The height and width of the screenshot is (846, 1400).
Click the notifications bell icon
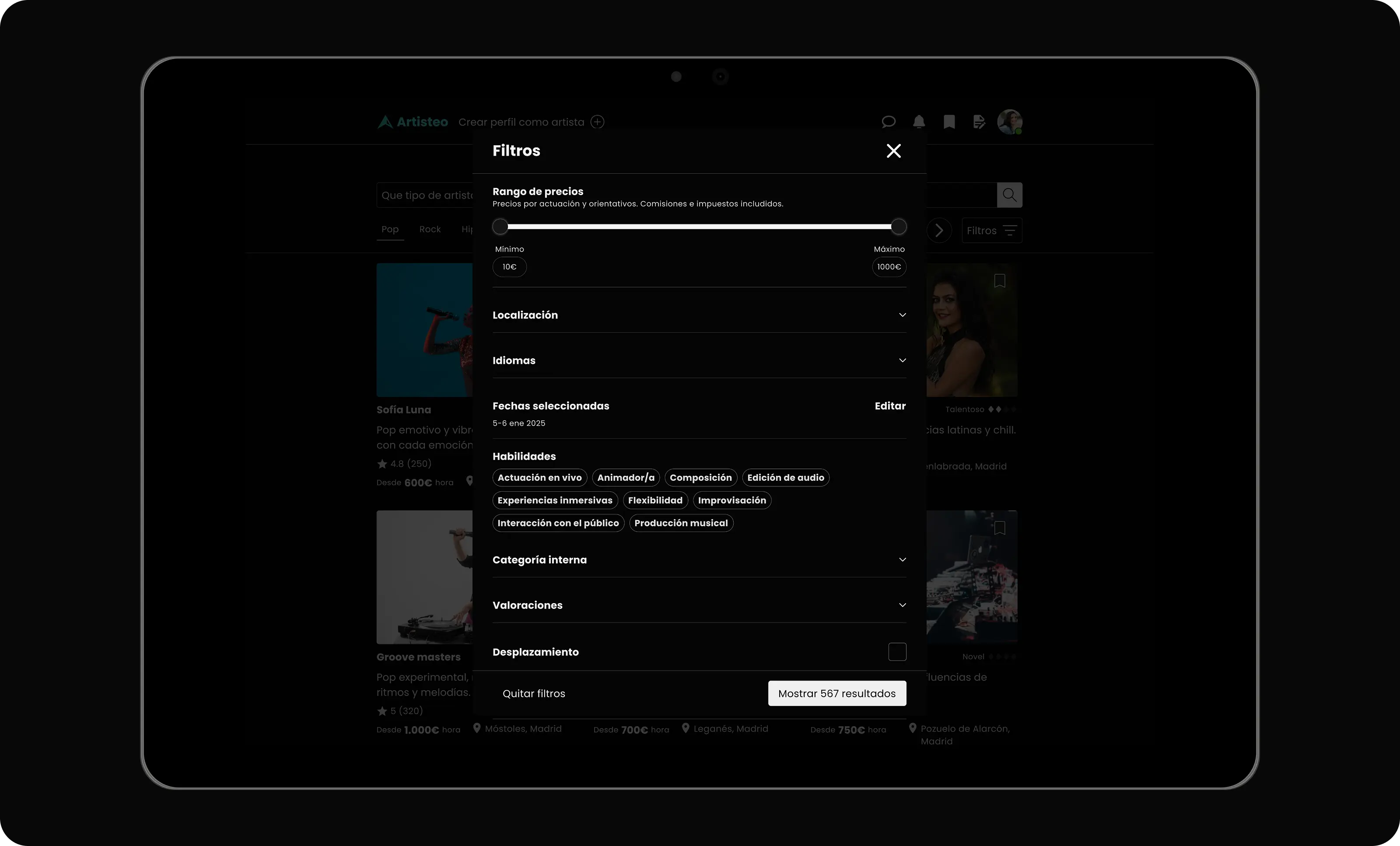point(919,122)
